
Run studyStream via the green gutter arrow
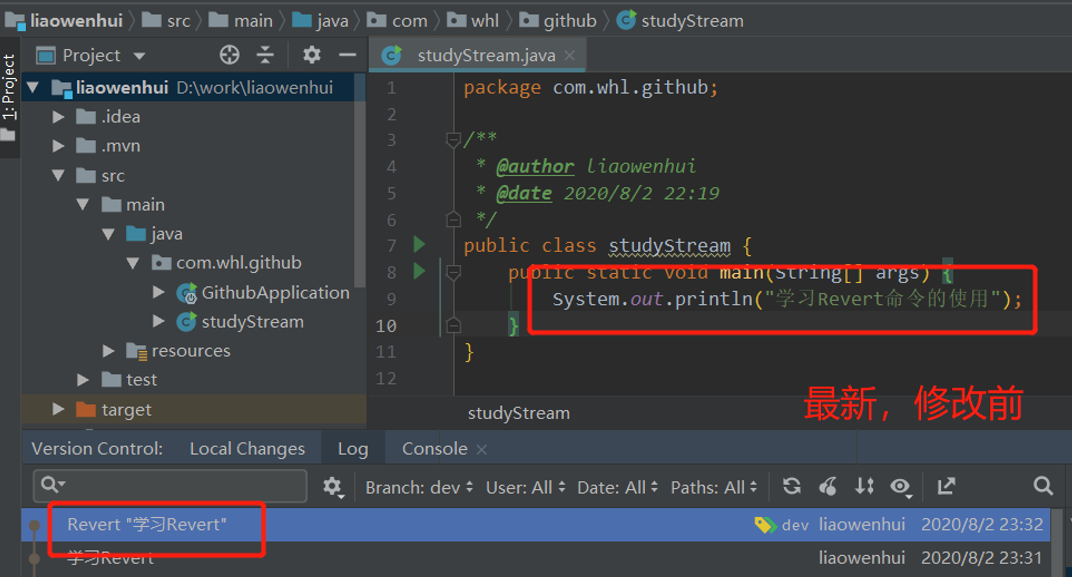pyautogui.click(x=418, y=243)
